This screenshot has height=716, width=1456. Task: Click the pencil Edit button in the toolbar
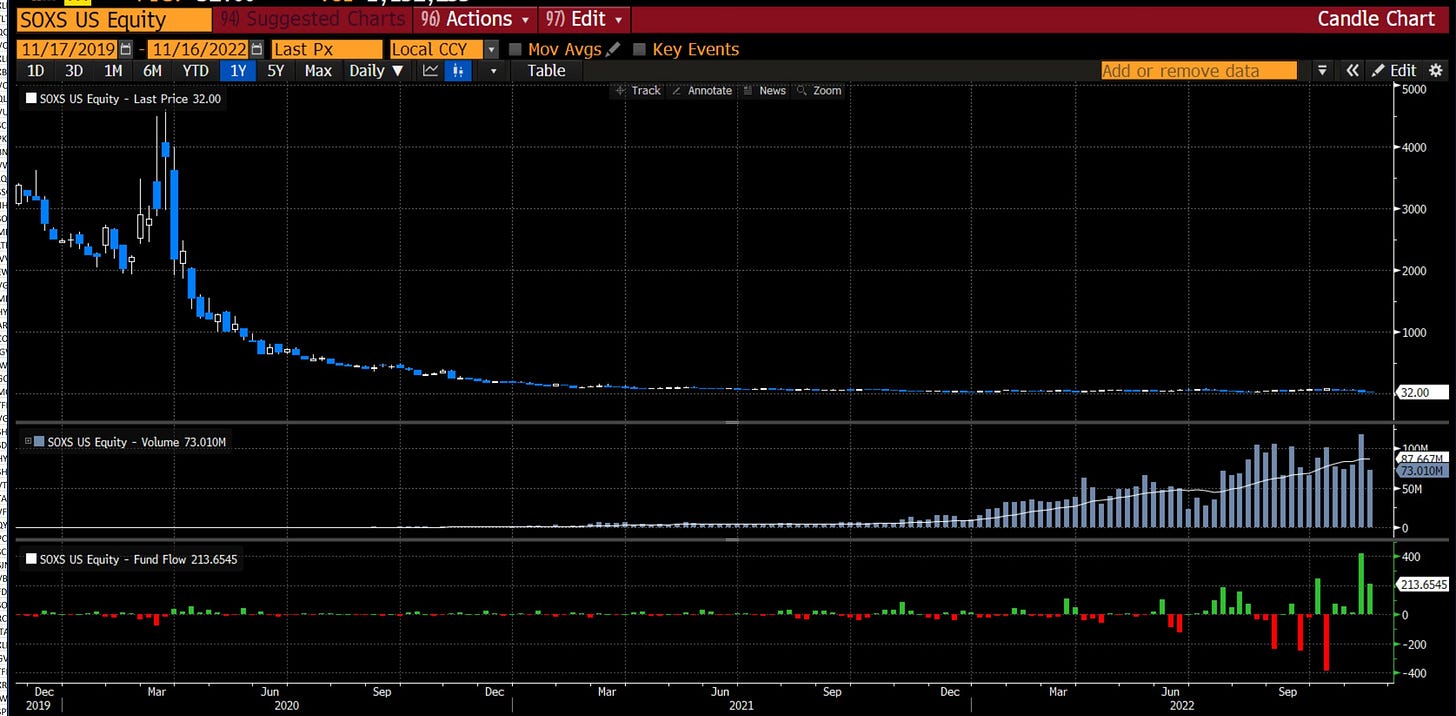click(1394, 70)
